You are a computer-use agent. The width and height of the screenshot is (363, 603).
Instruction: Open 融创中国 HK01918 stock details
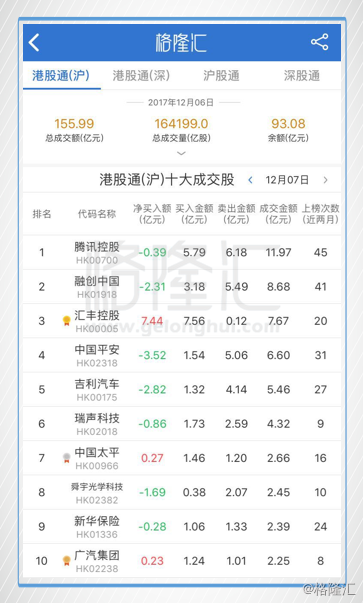182,287
